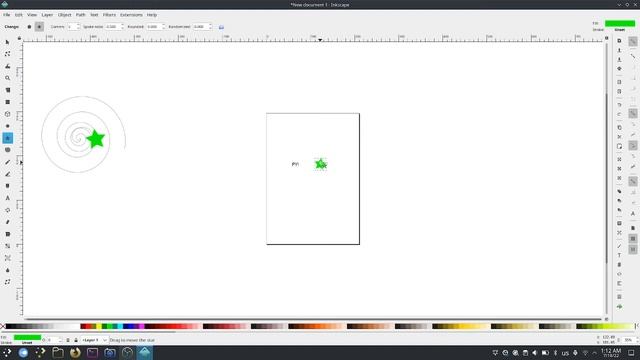The image size is (640, 360).
Task: Open the File menu
Action: [7, 15]
